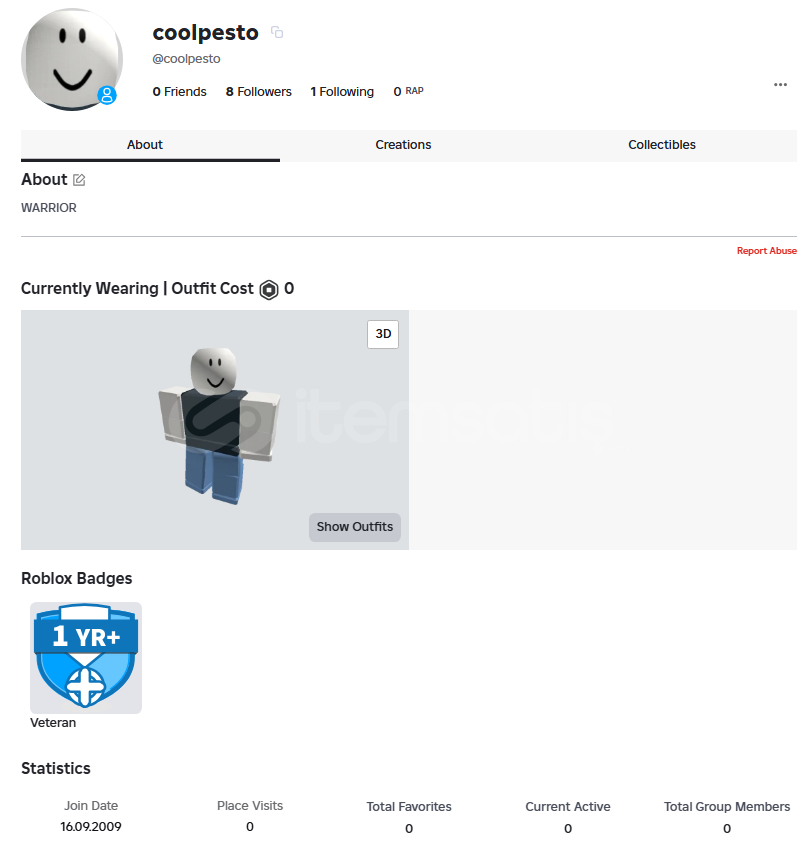This screenshot has width=801, height=843.
Task: Switch to the Creations tab
Action: click(x=403, y=145)
